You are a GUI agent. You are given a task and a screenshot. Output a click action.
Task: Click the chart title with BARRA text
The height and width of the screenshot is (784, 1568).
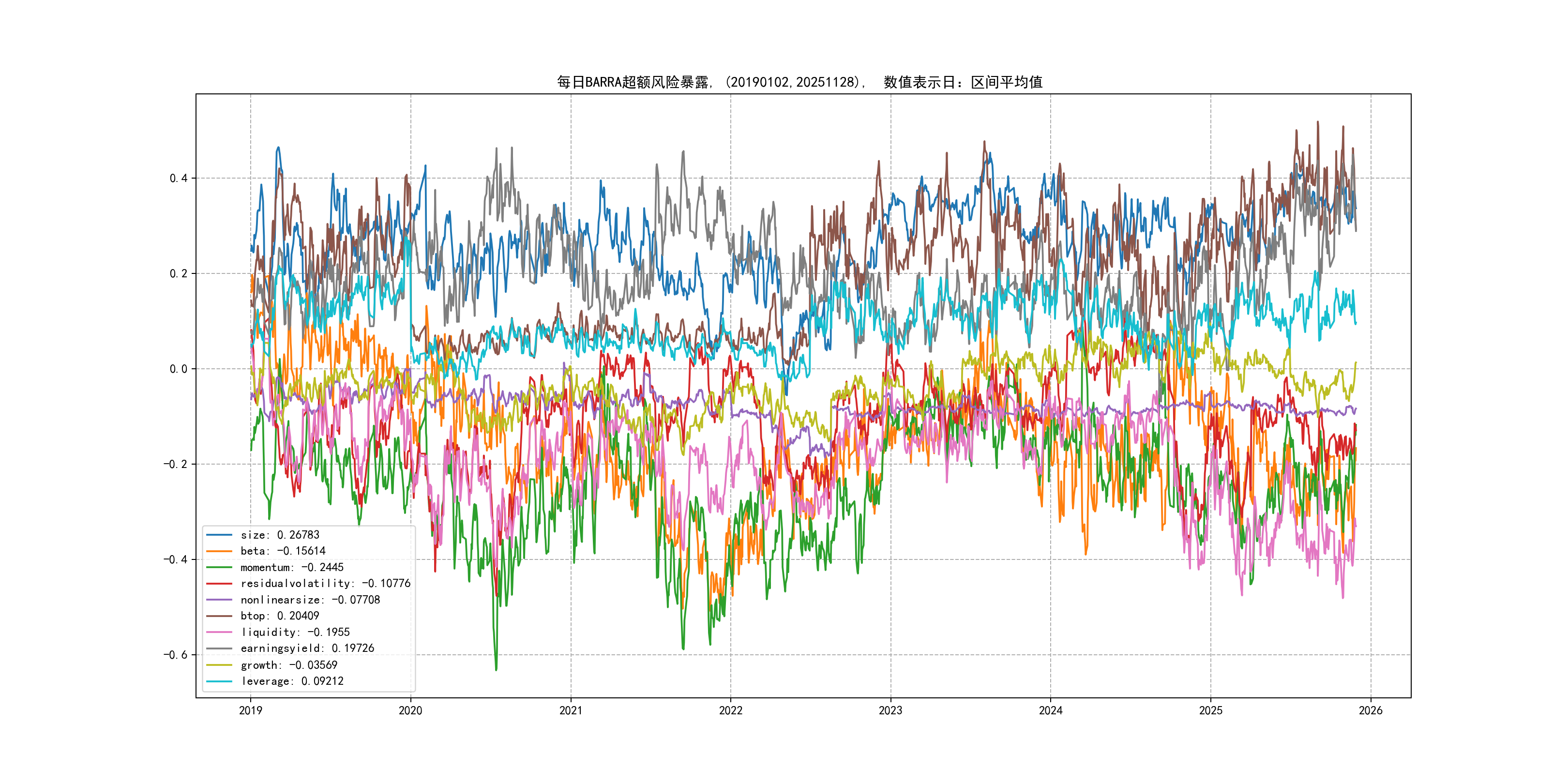click(800, 82)
